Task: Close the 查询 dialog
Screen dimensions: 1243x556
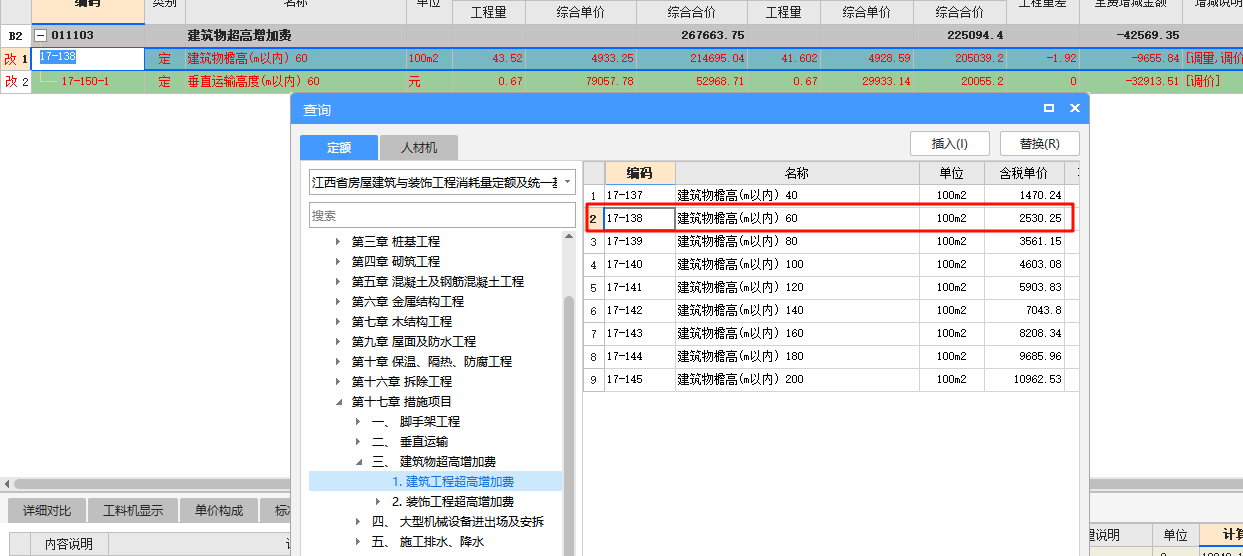Action: [1075, 108]
